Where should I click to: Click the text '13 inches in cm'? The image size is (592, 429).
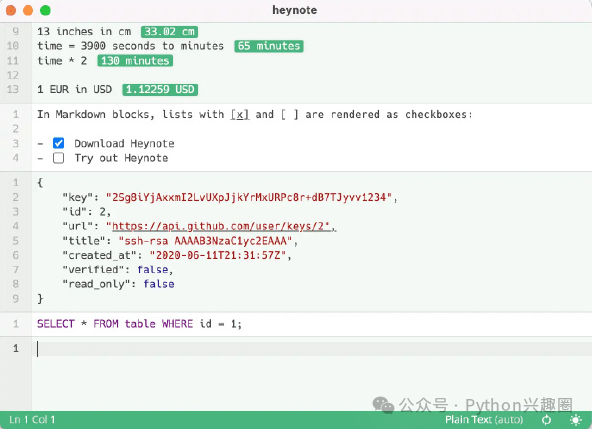pos(84,32)
